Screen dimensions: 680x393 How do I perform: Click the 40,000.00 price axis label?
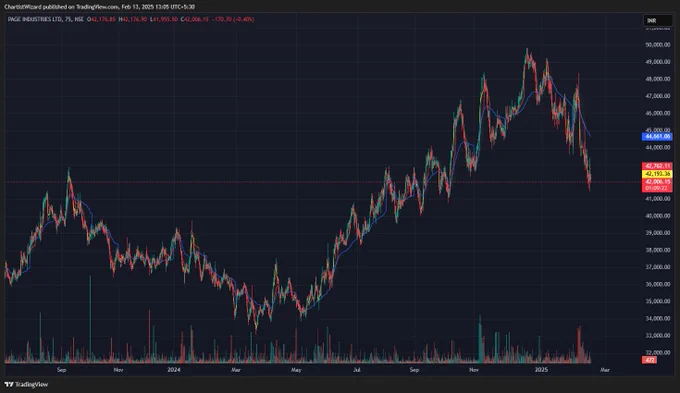658,216
